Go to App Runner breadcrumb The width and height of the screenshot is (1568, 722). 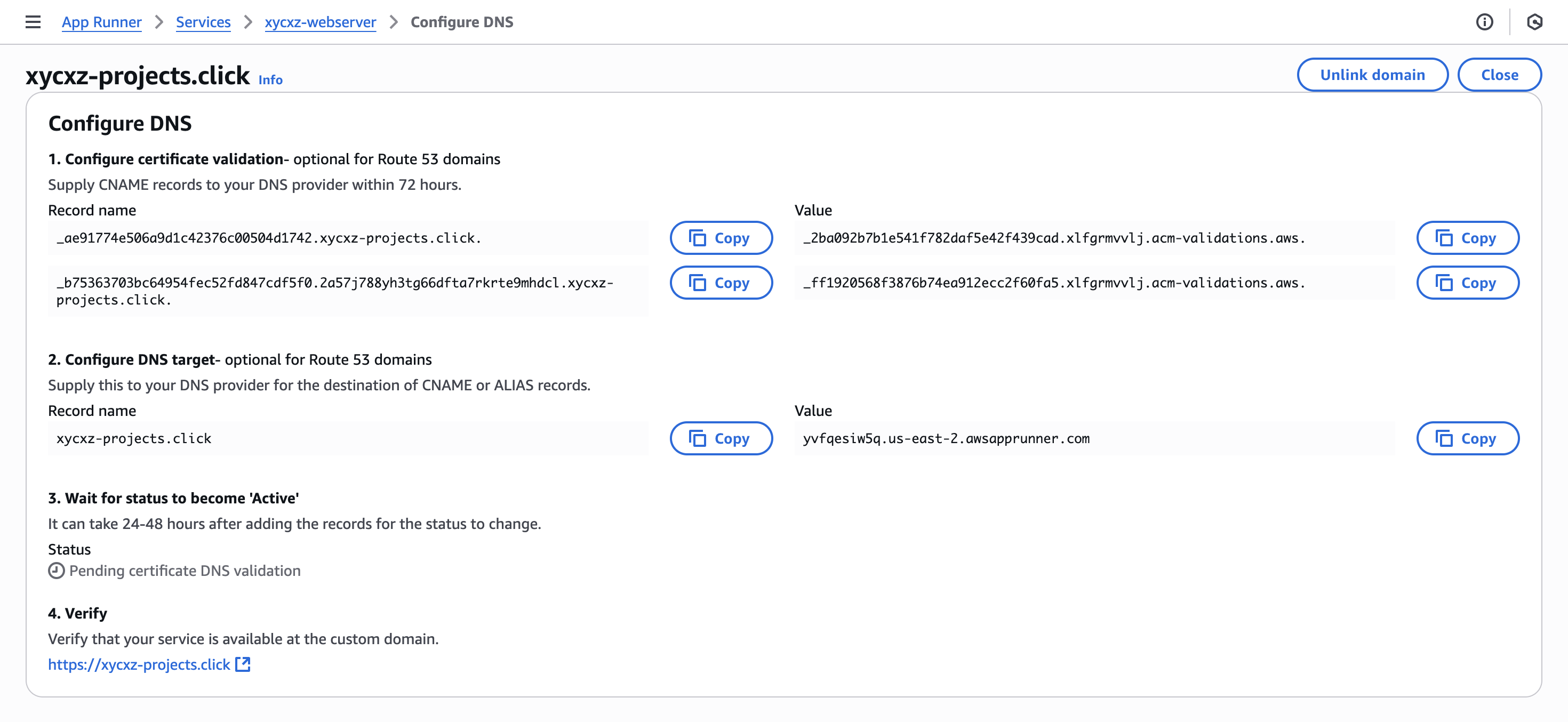pyautogui.click(x=102, y=22)
